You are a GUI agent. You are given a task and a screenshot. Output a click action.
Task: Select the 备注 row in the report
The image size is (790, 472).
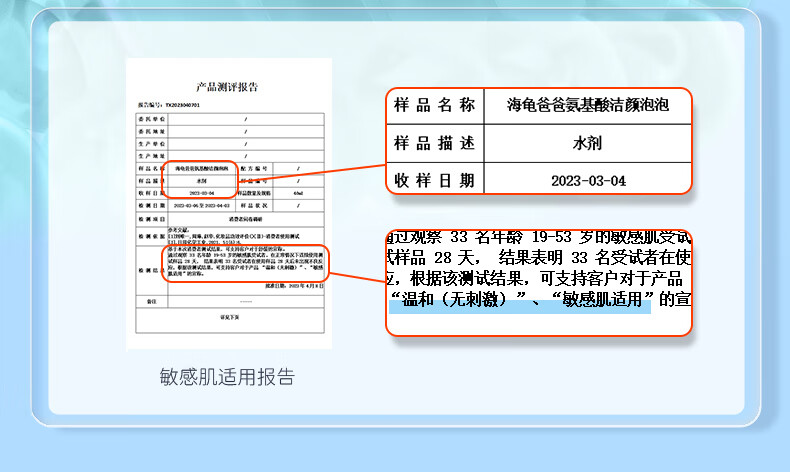coord(231,300)
